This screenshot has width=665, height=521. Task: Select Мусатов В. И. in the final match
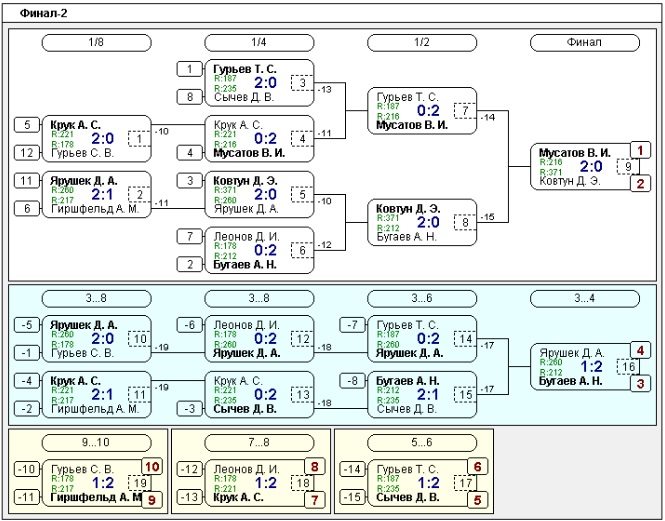point(575,153)
